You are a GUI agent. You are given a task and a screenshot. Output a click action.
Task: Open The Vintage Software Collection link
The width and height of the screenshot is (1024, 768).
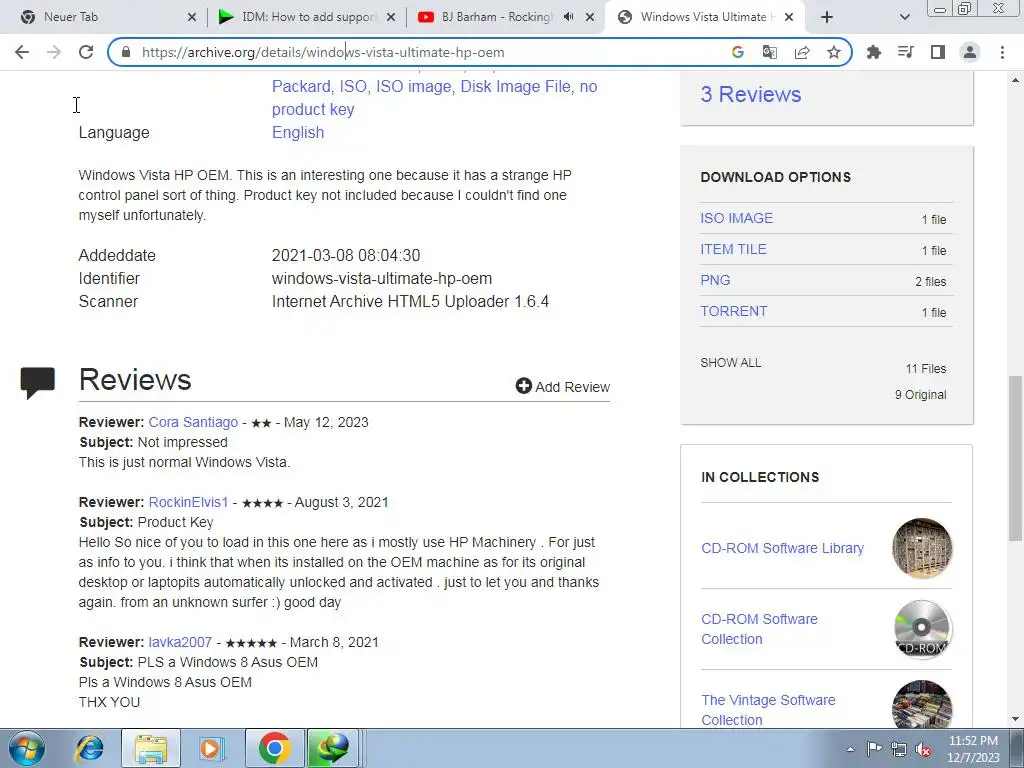(768, 710)
